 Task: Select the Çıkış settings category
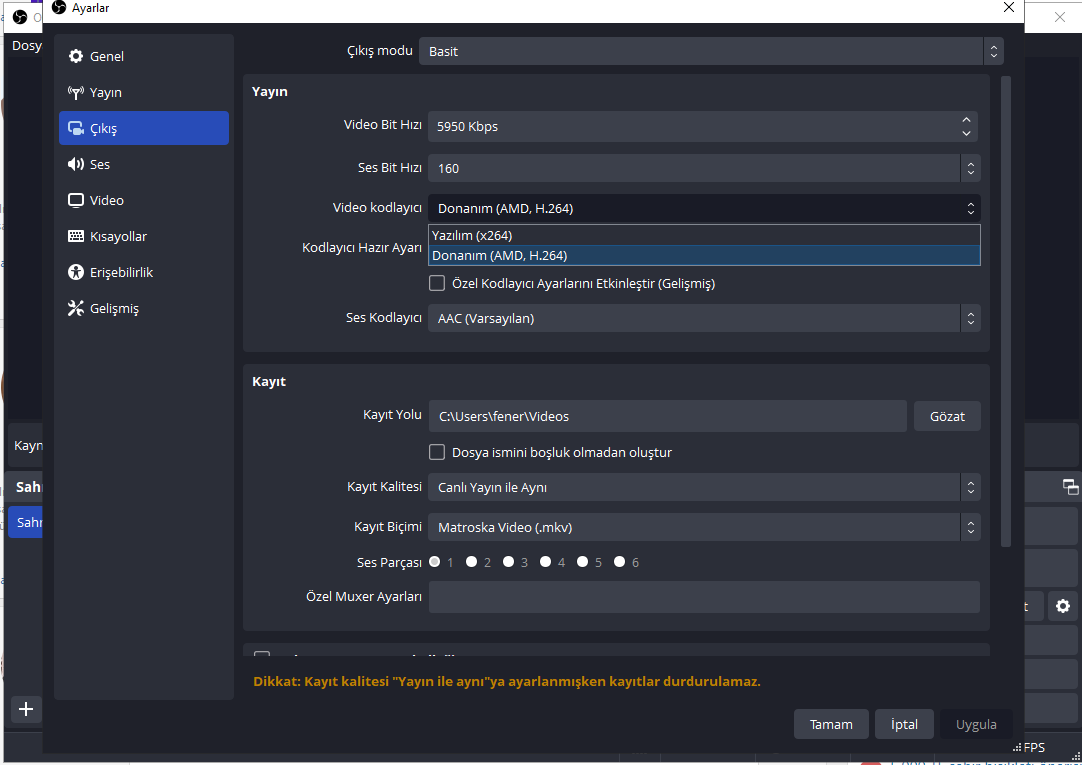[x=144, y=128]
